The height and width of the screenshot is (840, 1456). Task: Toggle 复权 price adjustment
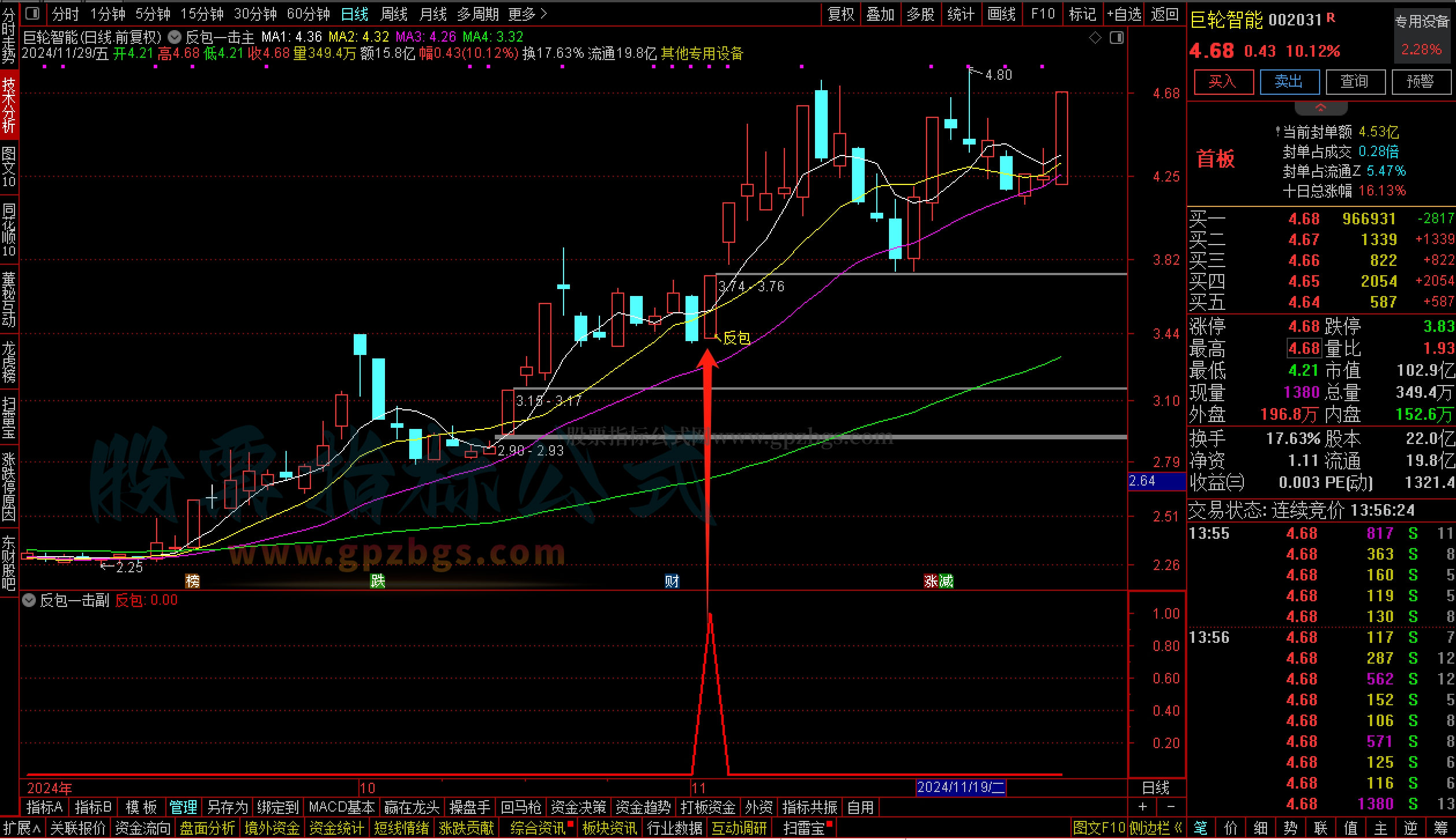[840, 13]
